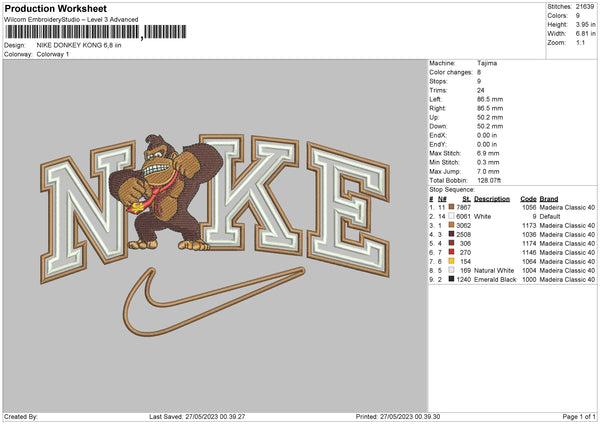The width and height of the screenshot is (600, 424).
Task: Click the Code column header
Action: click(528, 199)
